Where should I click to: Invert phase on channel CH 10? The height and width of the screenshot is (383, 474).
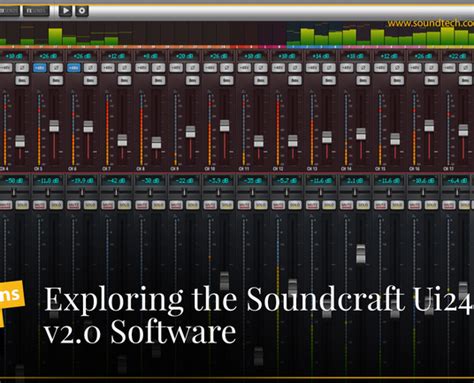click(x=227, y=68)
